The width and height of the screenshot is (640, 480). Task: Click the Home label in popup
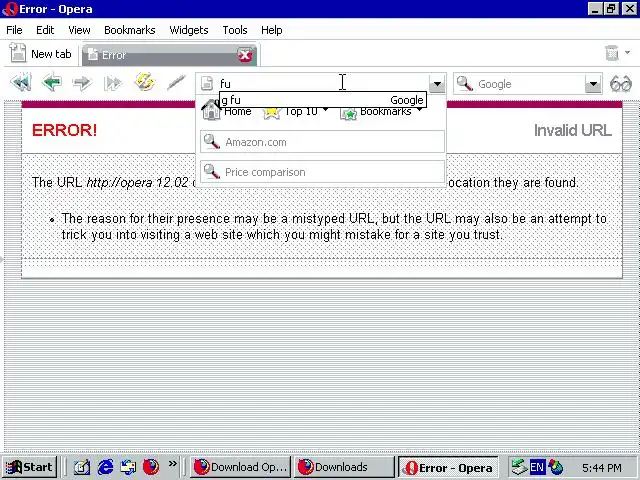[238, 112]
